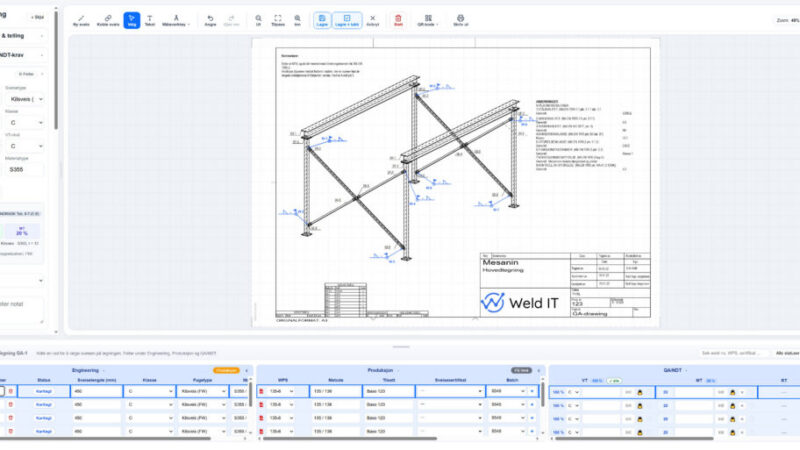Click the Kartlagt status in first row
The width and height of the screenshot is (800, 450).
44,391
